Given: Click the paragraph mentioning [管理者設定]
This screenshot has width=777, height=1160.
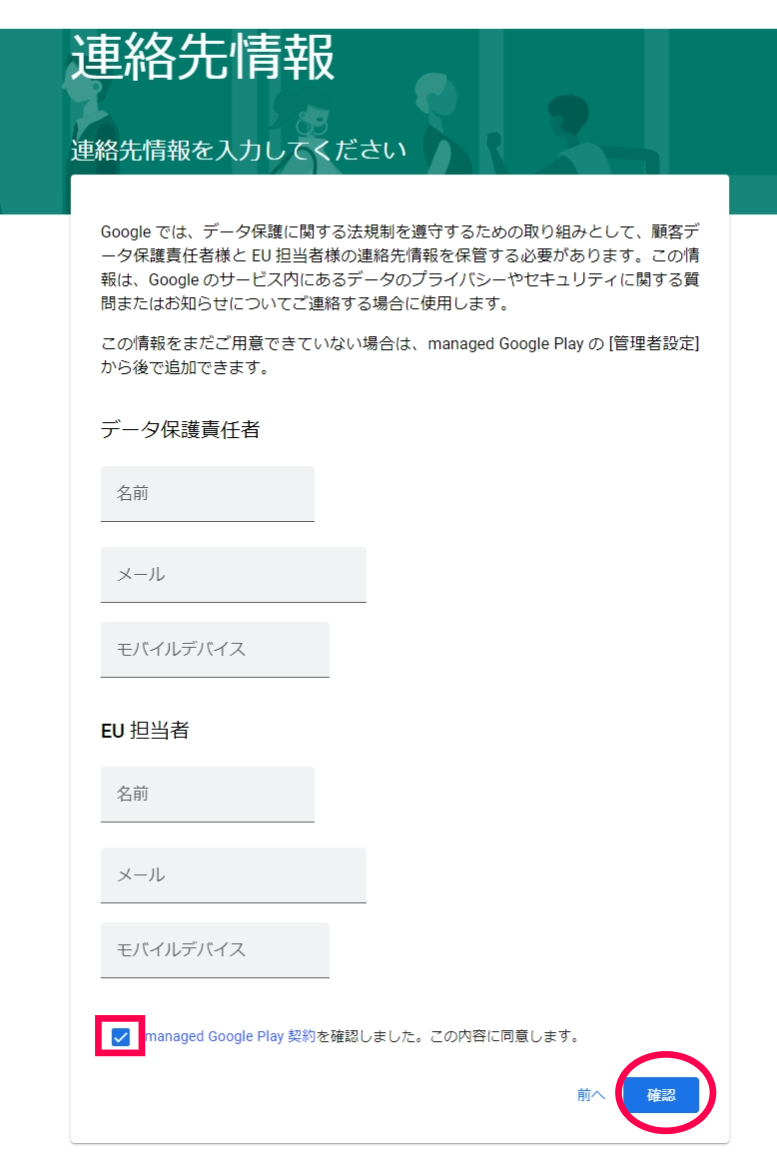Looking at the screenshot, I should [400, 355].
